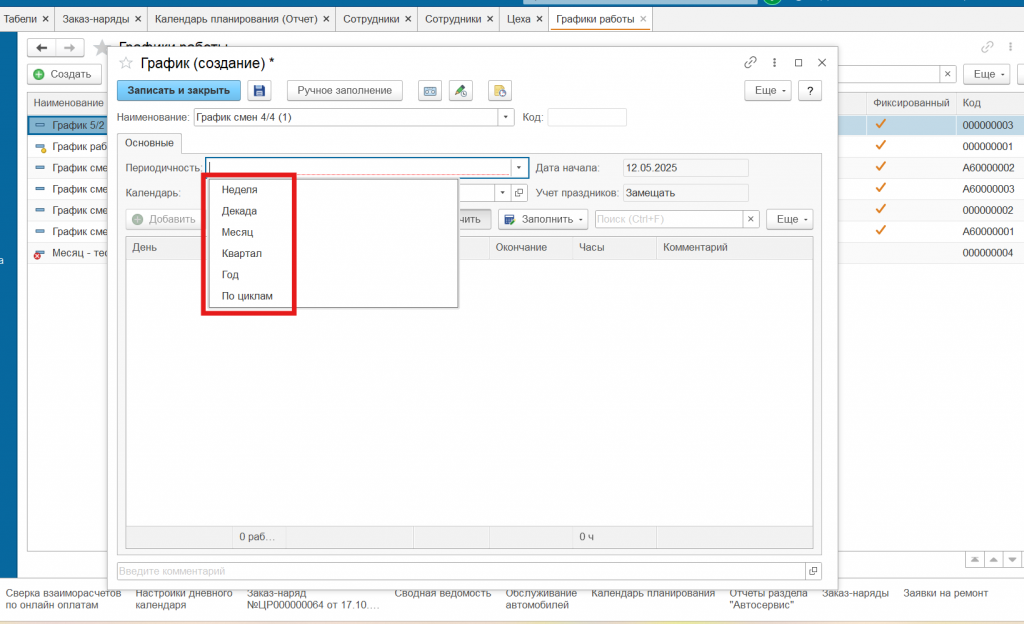Image resolution: width=1024 pixels, height=624 pixels.
Task: Choose the По циклам periodicity option
Action: click(247, 297)
